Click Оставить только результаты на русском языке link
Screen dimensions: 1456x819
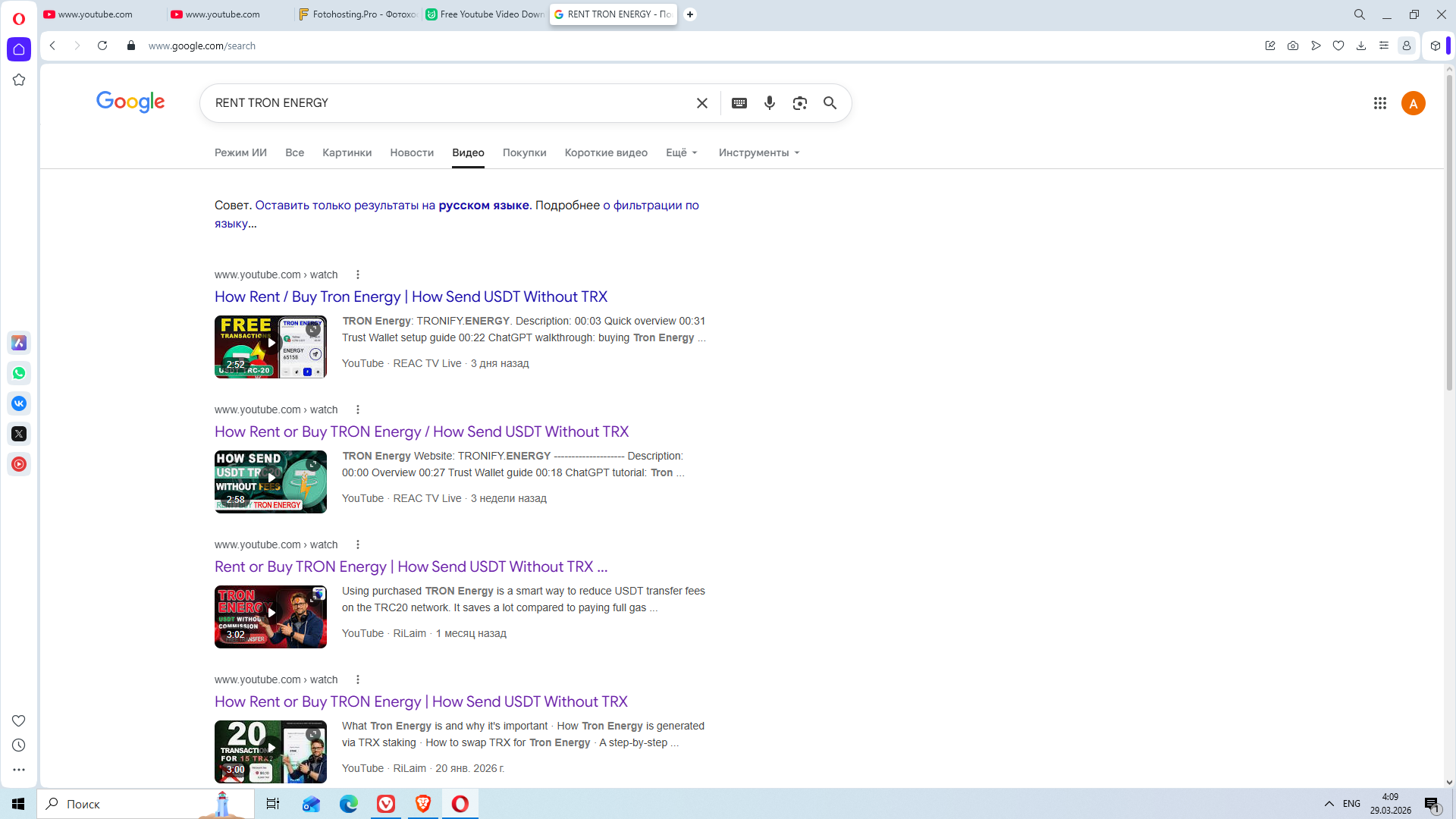(392, 205)
